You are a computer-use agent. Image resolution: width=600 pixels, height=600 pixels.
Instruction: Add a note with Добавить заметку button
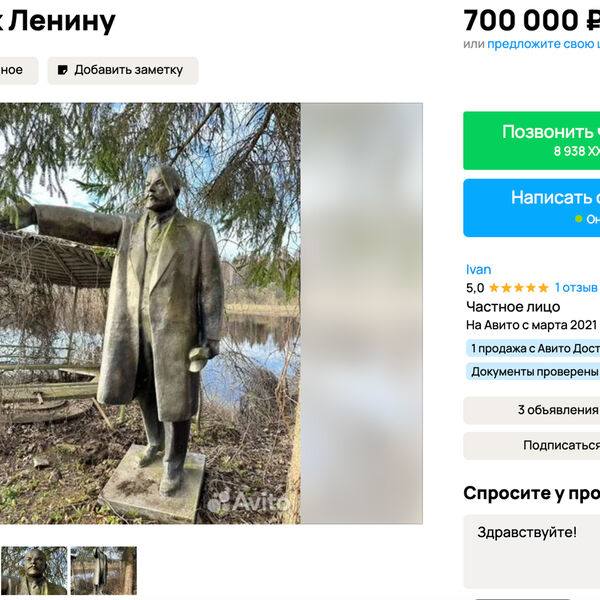123,70
